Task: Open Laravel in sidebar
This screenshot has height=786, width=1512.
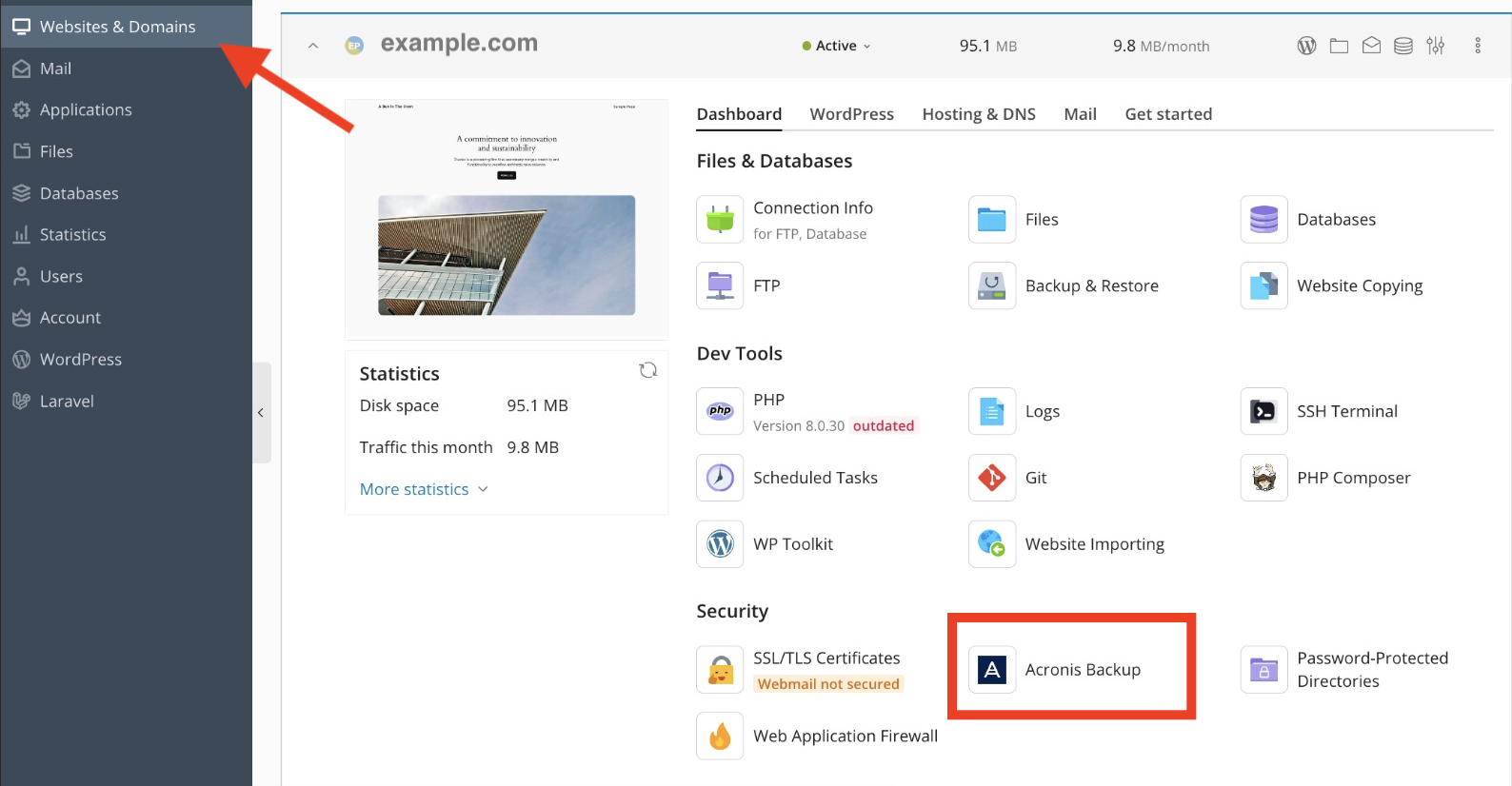Action: (x=126, y=402)
